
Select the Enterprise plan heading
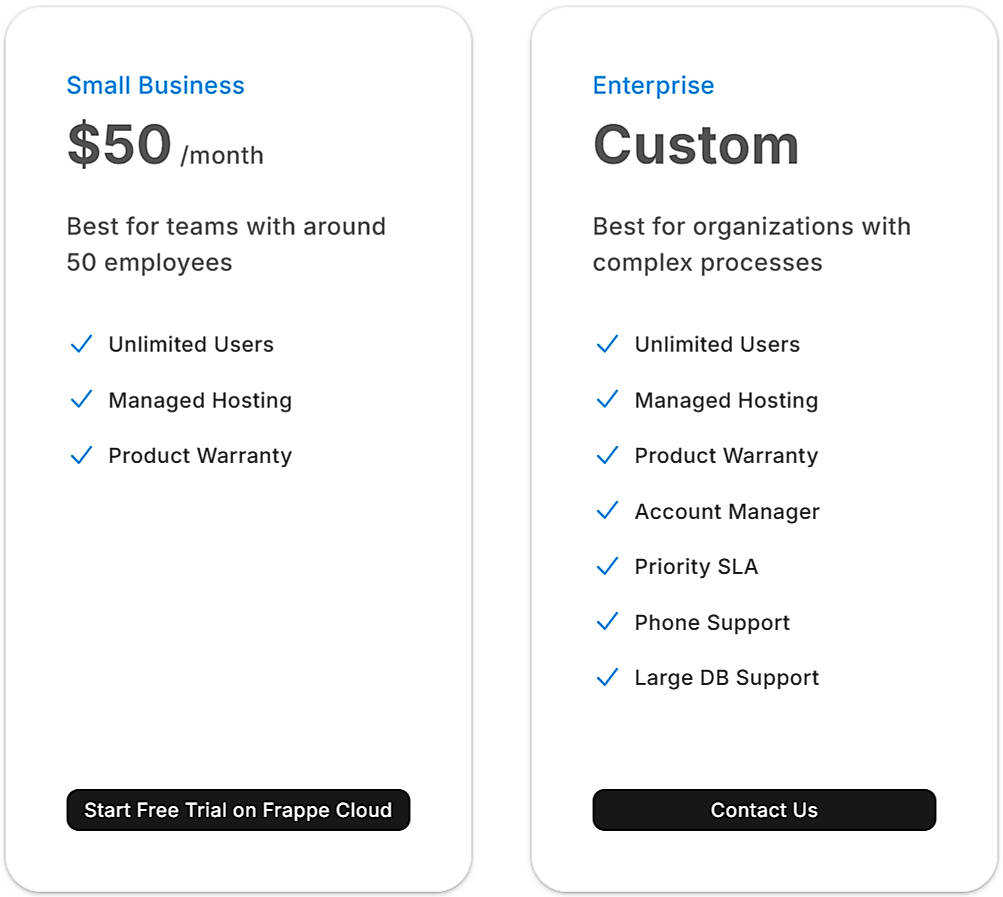[653, 86]
